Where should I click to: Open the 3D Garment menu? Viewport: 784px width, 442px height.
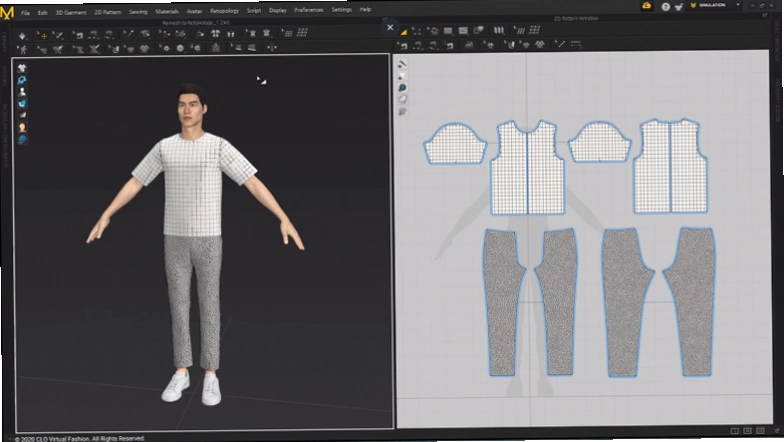(71, 12)
